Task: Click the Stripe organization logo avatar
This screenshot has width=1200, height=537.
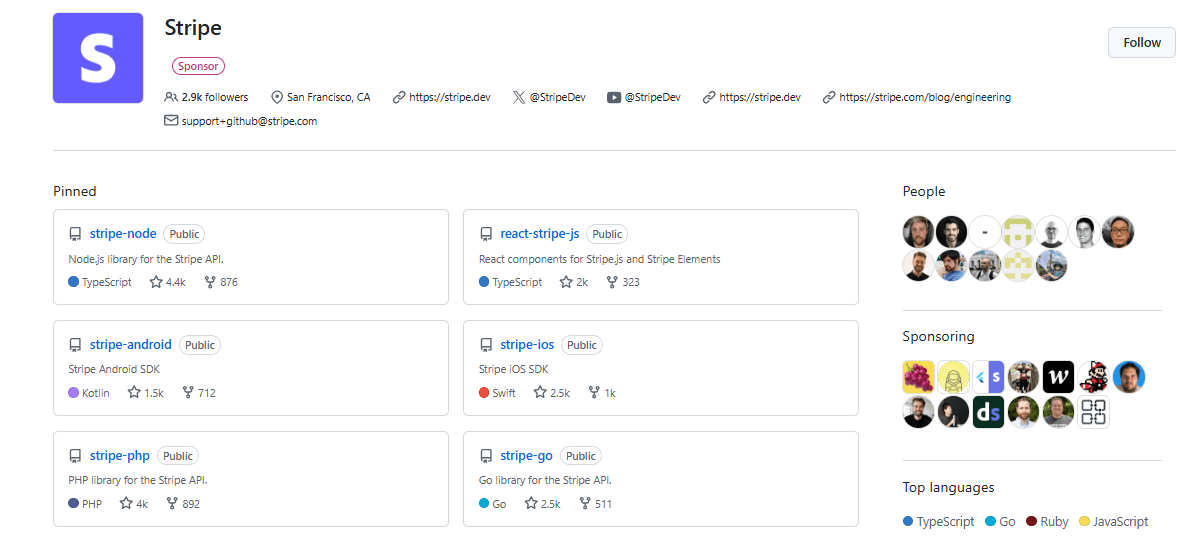Action: click(x=98, y=58)
